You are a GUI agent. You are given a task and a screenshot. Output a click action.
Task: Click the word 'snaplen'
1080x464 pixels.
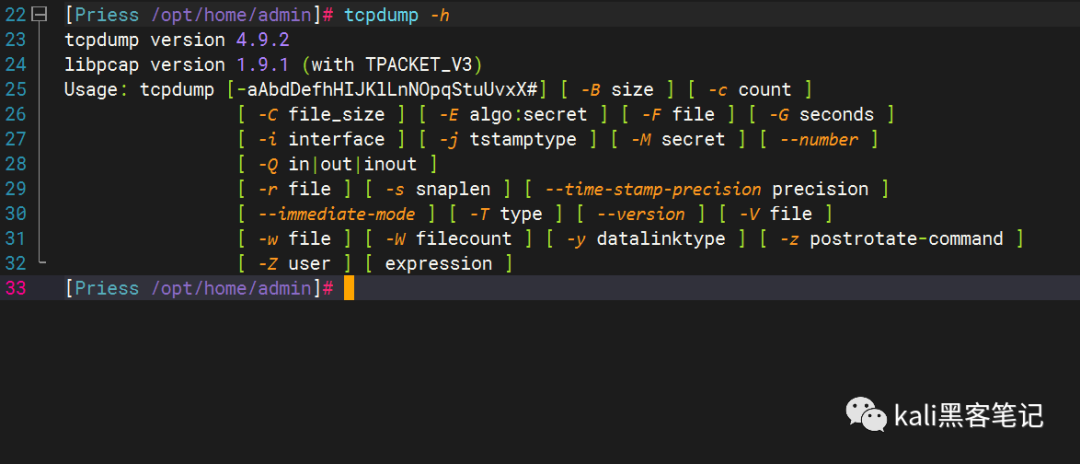453,189
